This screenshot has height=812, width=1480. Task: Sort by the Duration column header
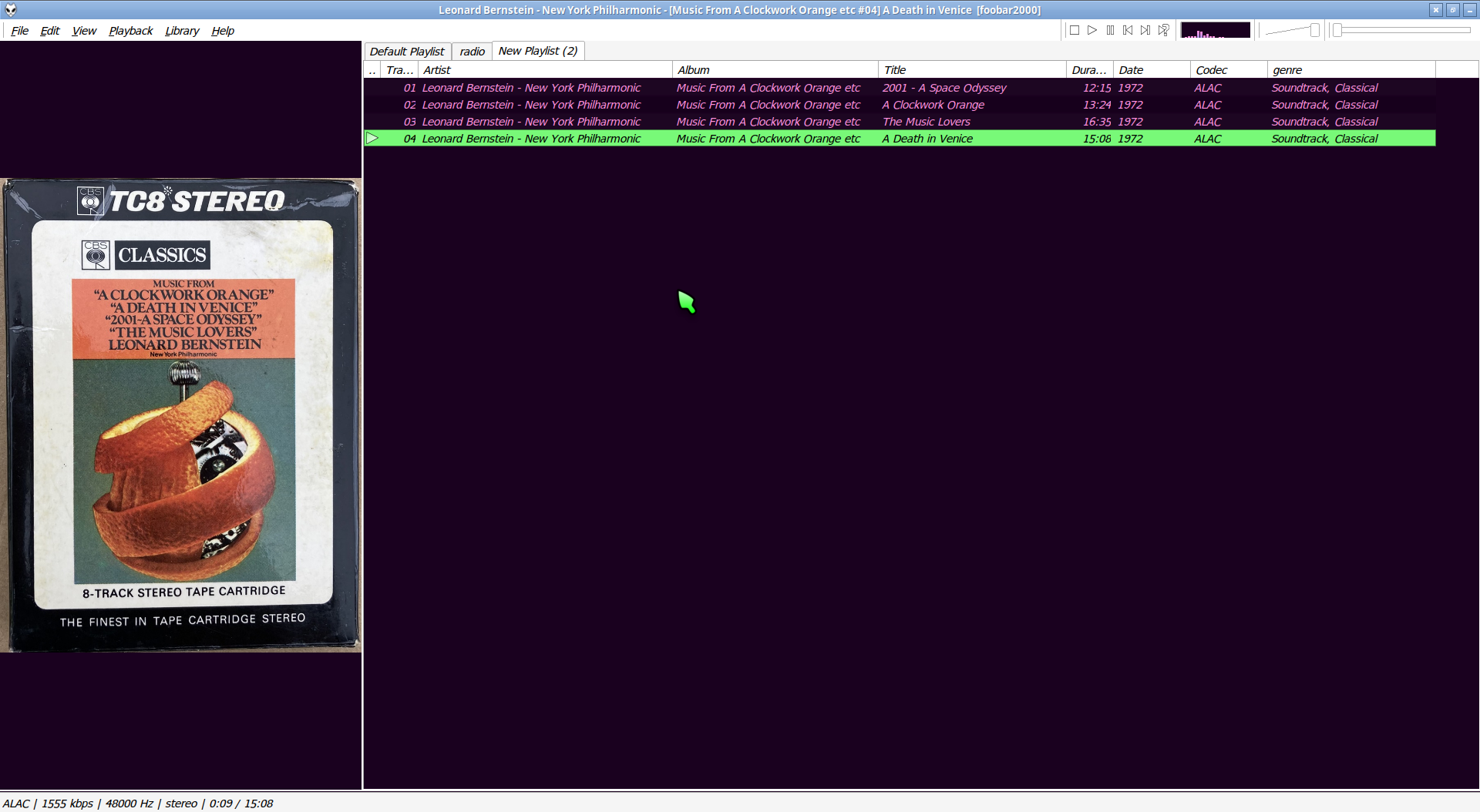click(x=1090, y=70)
